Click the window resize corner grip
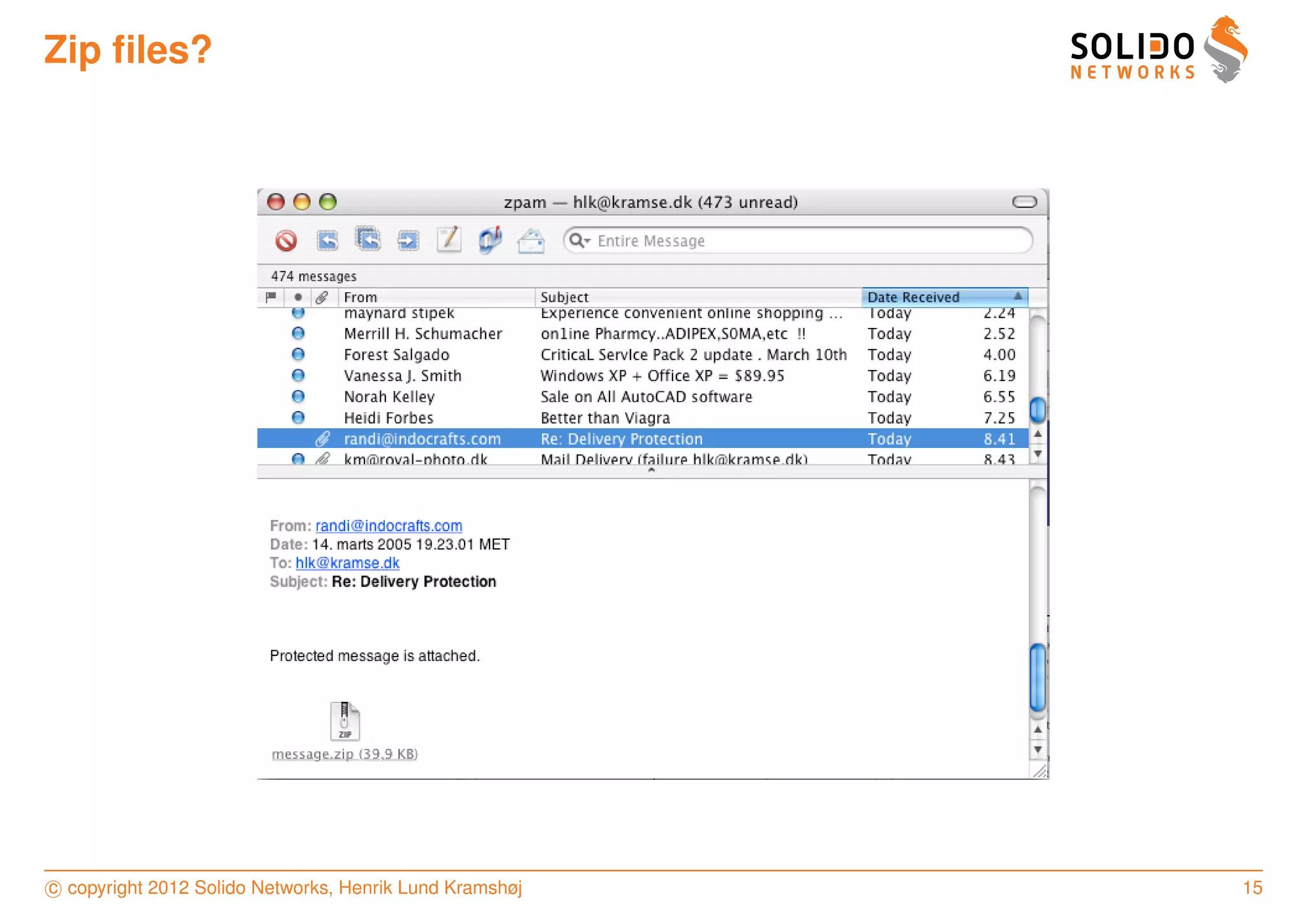The height and width of the screenshot is (924, 1307). (x=1040, y=771)
